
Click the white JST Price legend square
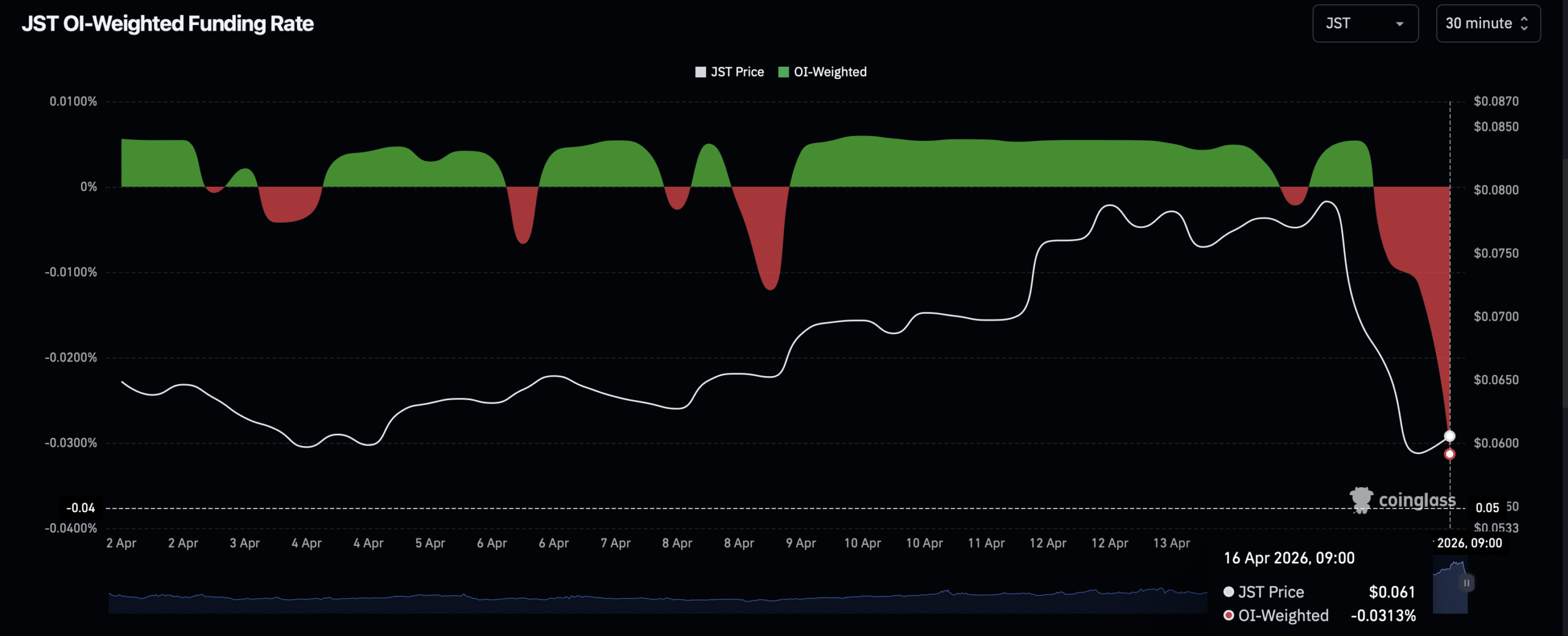tap(700, 72)
